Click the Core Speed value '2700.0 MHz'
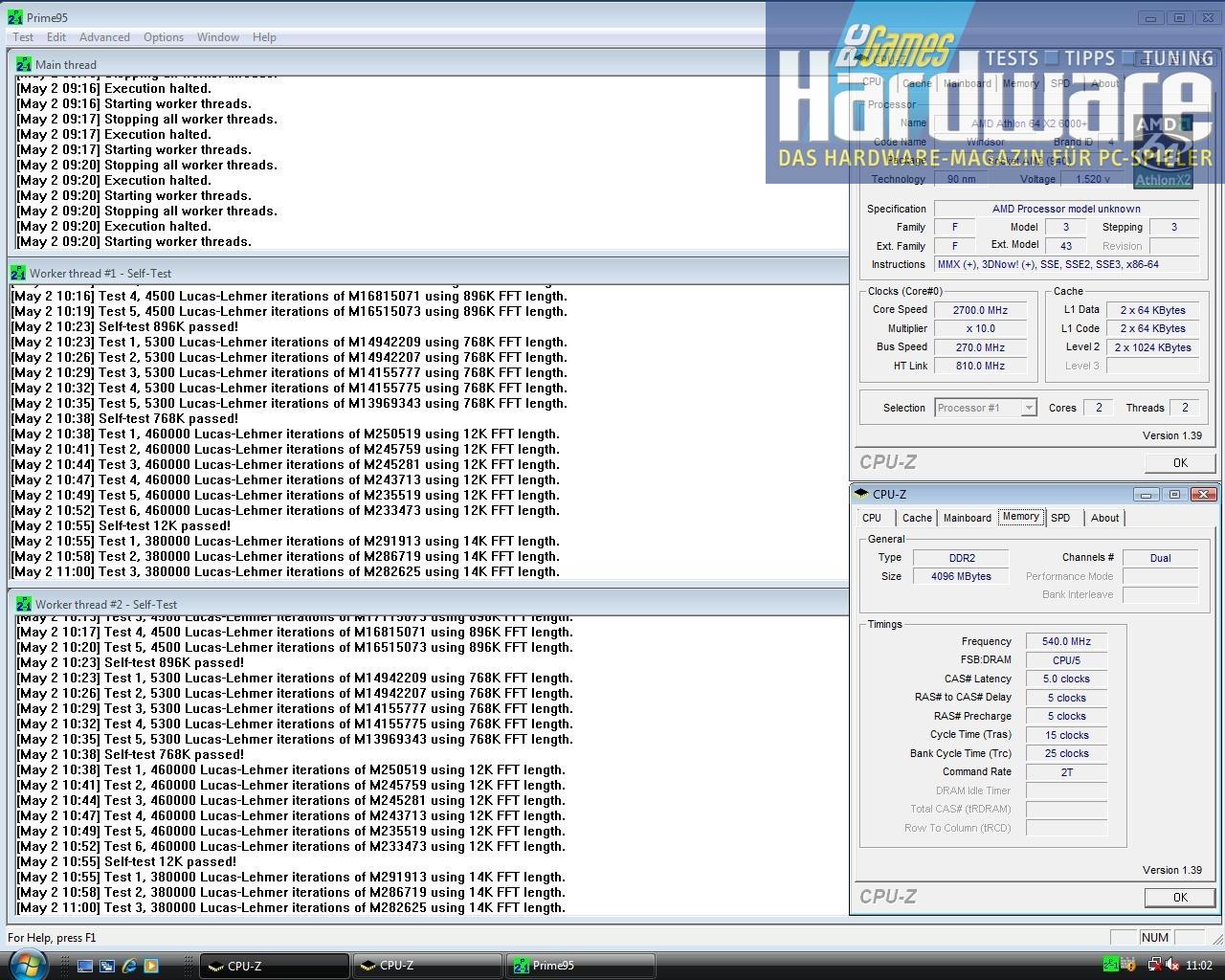Viewport: 1225px width, 980px height. [980, 310]
